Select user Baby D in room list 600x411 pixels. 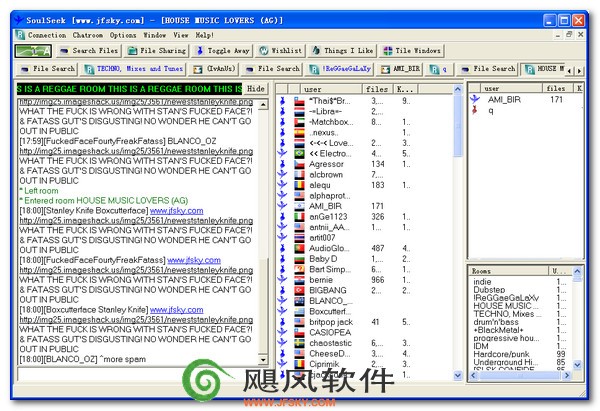click(323, 259)
